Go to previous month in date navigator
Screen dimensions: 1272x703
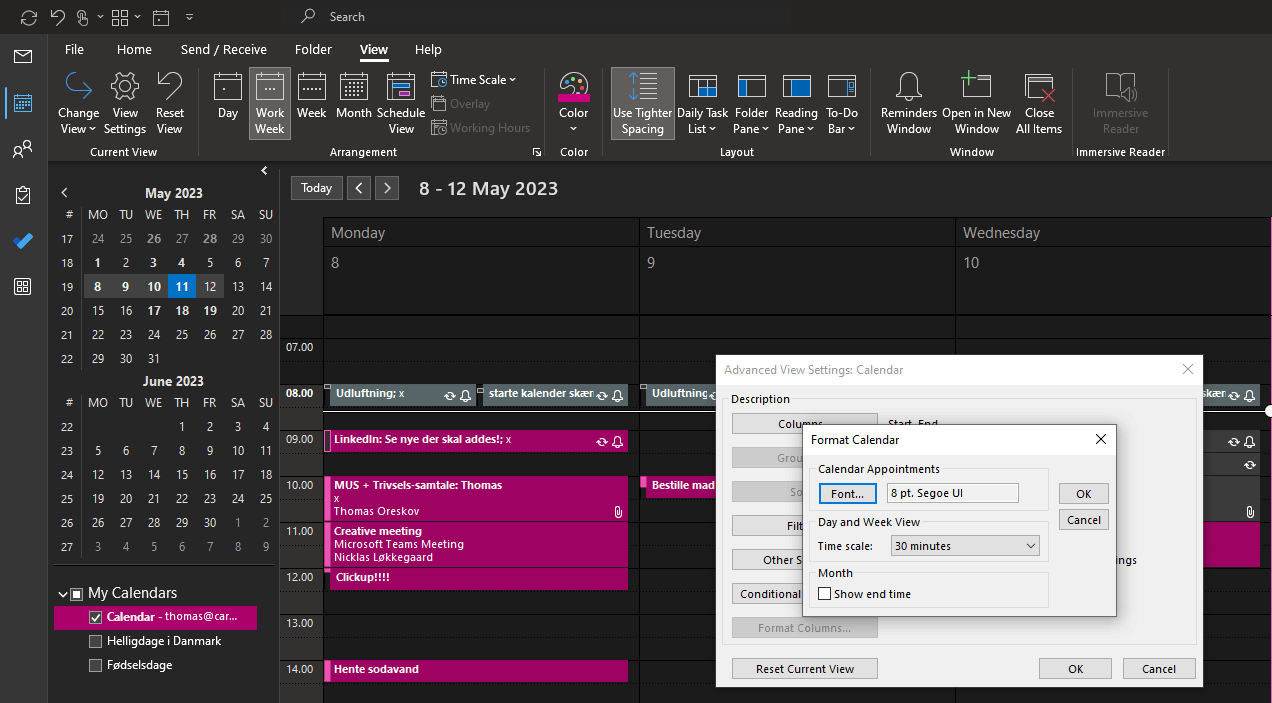[65, 193]
